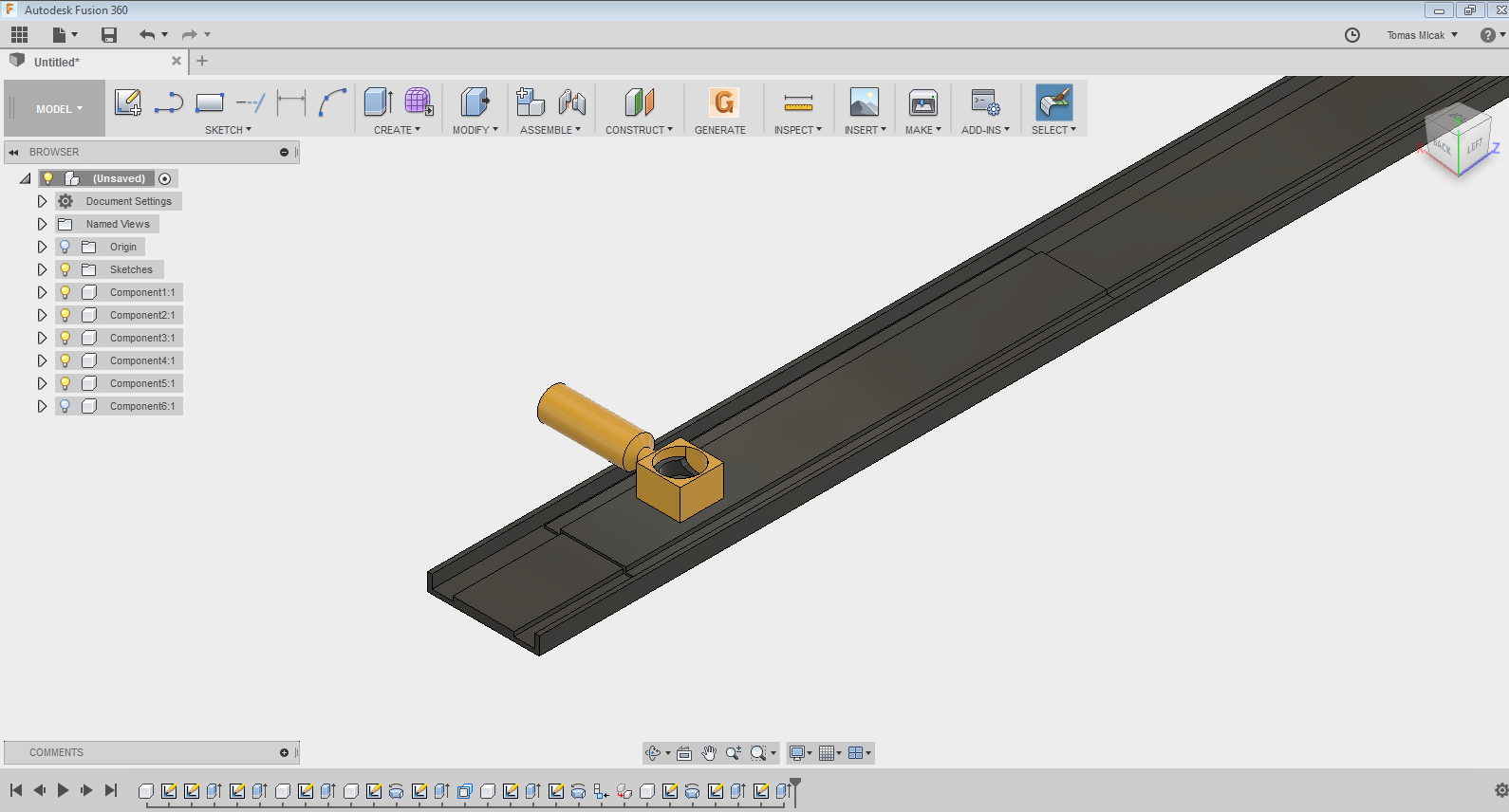The image size is (1509, 812).
Task: Switch to the Untitled* document tab
Action: click(57, 62)
